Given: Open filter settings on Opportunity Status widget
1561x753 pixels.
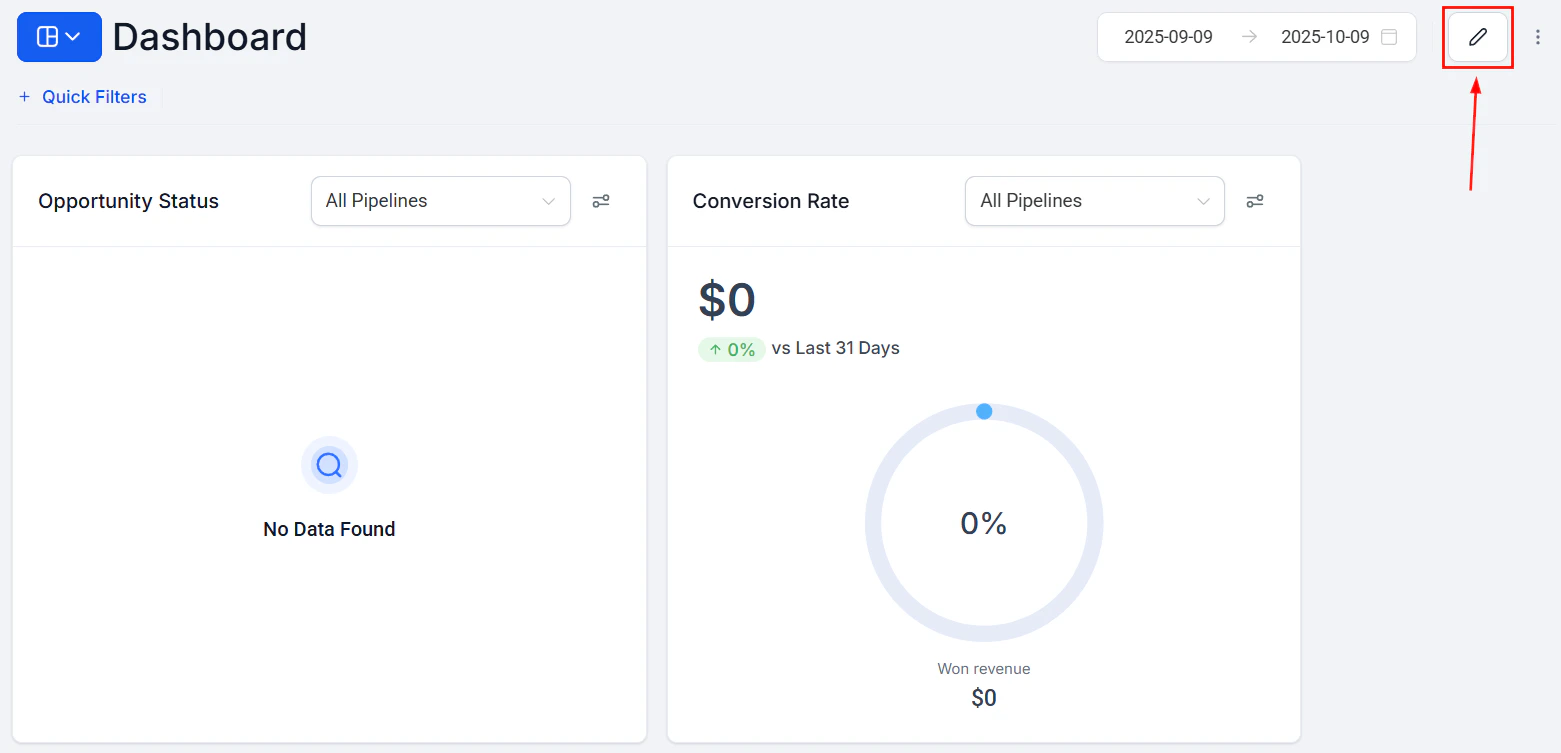Looking at the screenshot, I should point(601,201).
